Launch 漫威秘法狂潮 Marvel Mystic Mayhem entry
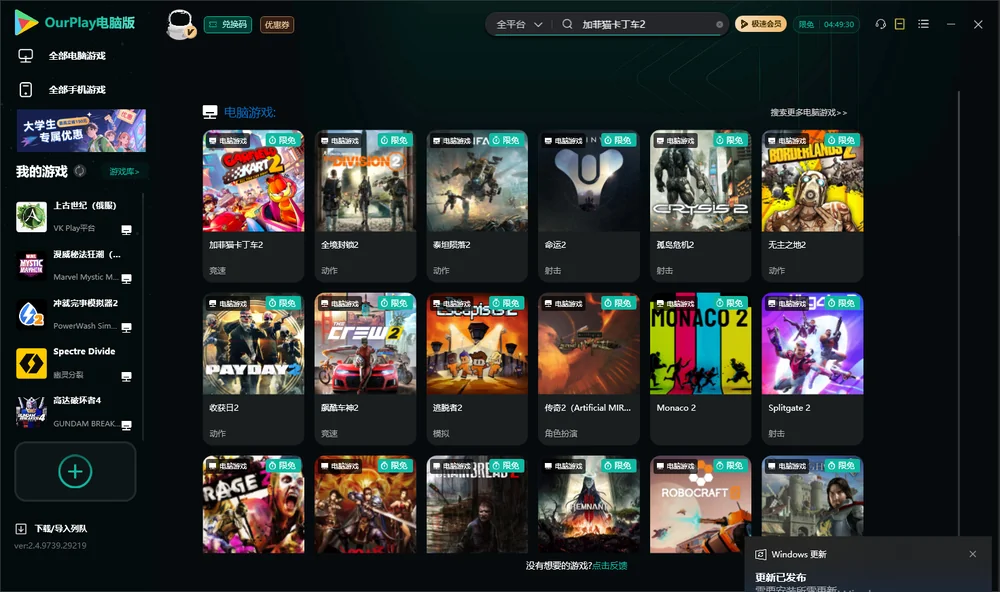 [x=75, y=265]
